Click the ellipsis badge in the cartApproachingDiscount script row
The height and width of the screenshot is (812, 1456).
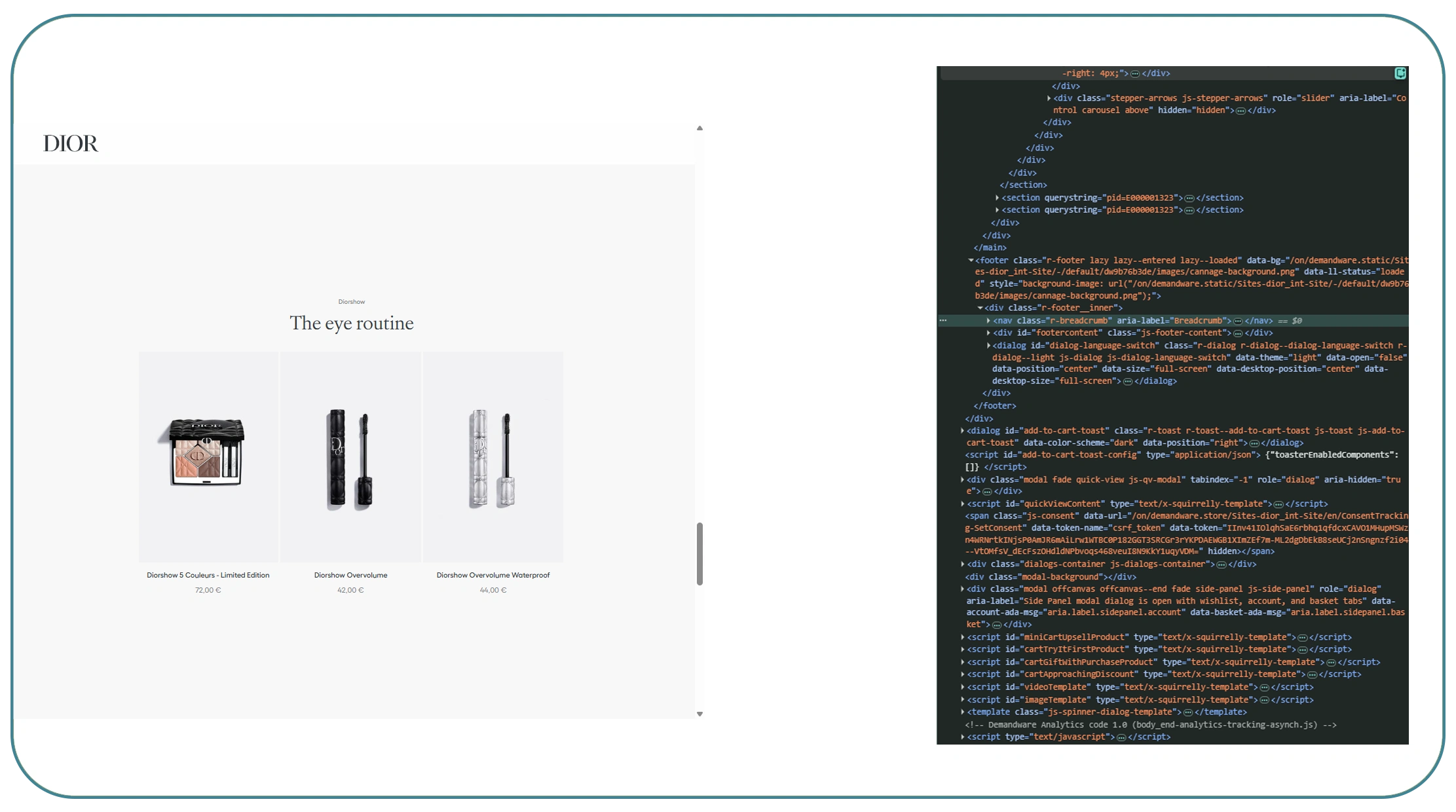point(1312,675)
